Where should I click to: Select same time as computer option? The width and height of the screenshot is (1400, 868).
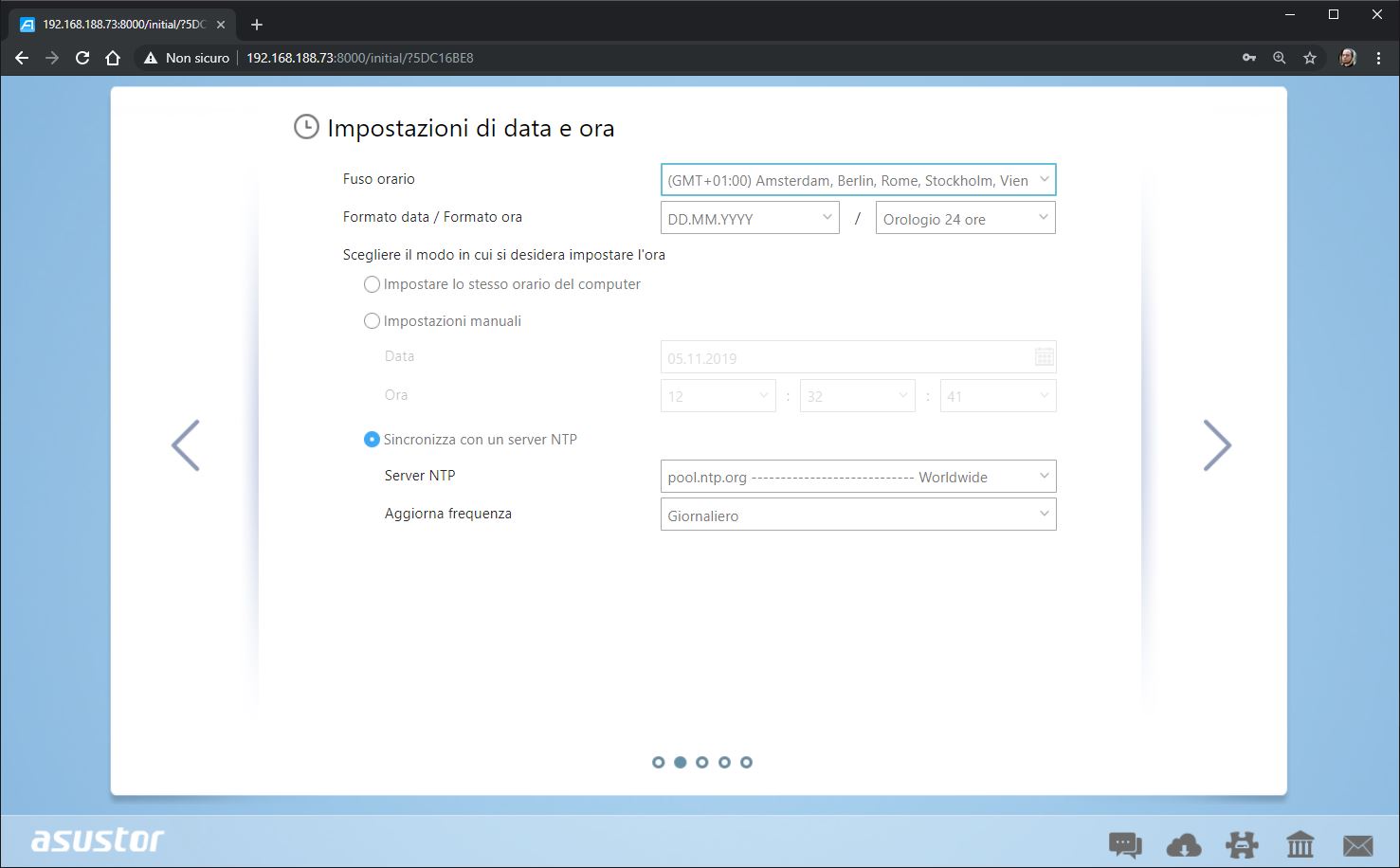coord(373,284)
